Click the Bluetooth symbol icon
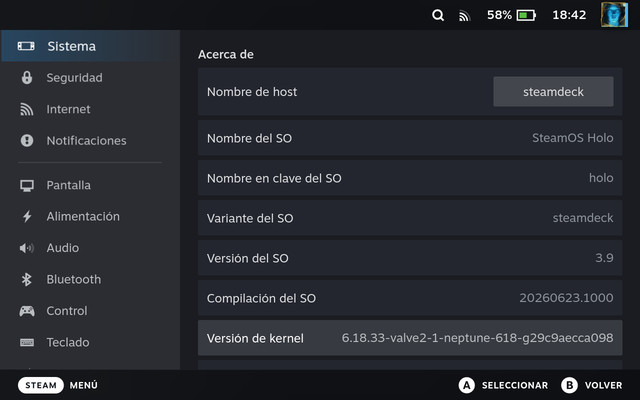Screen dimensions: 640x400 coord(27,279)
